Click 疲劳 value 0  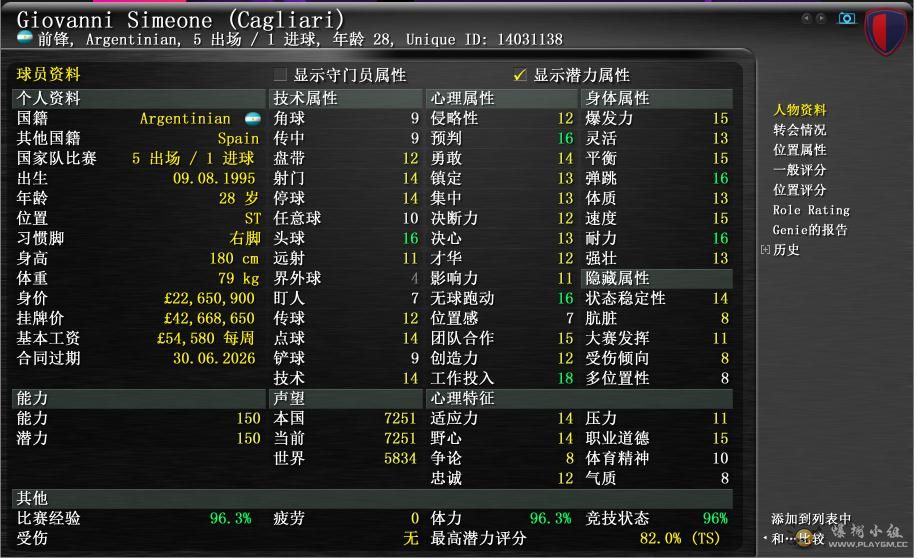415,518
